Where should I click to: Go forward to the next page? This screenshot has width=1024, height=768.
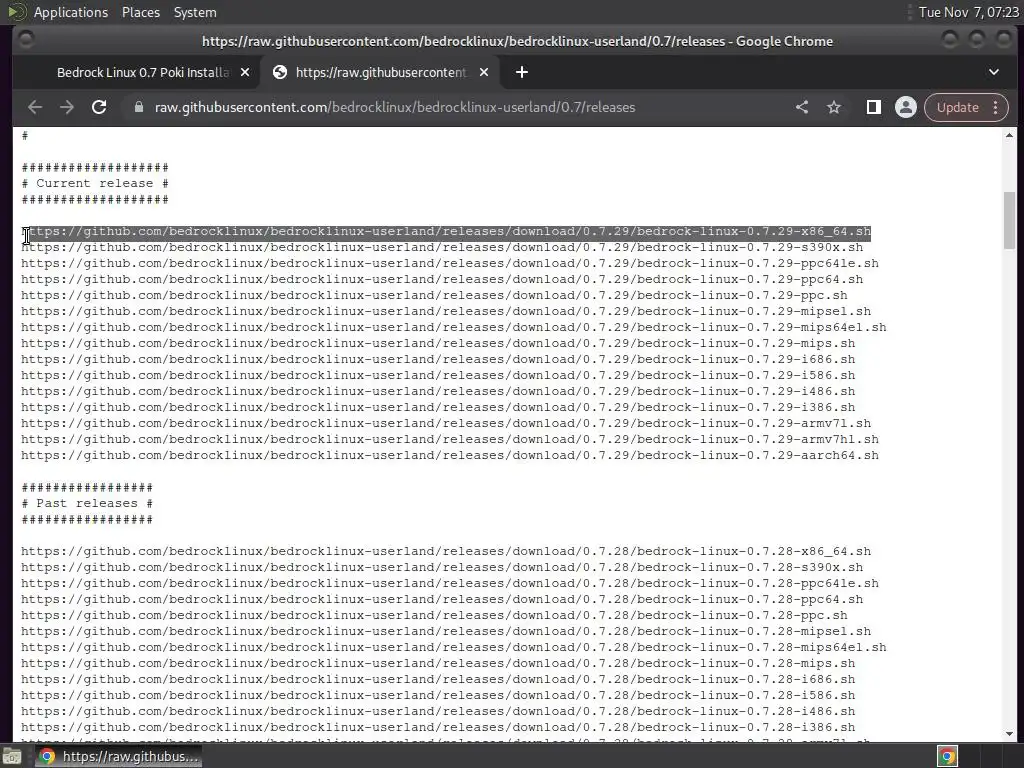67,107
